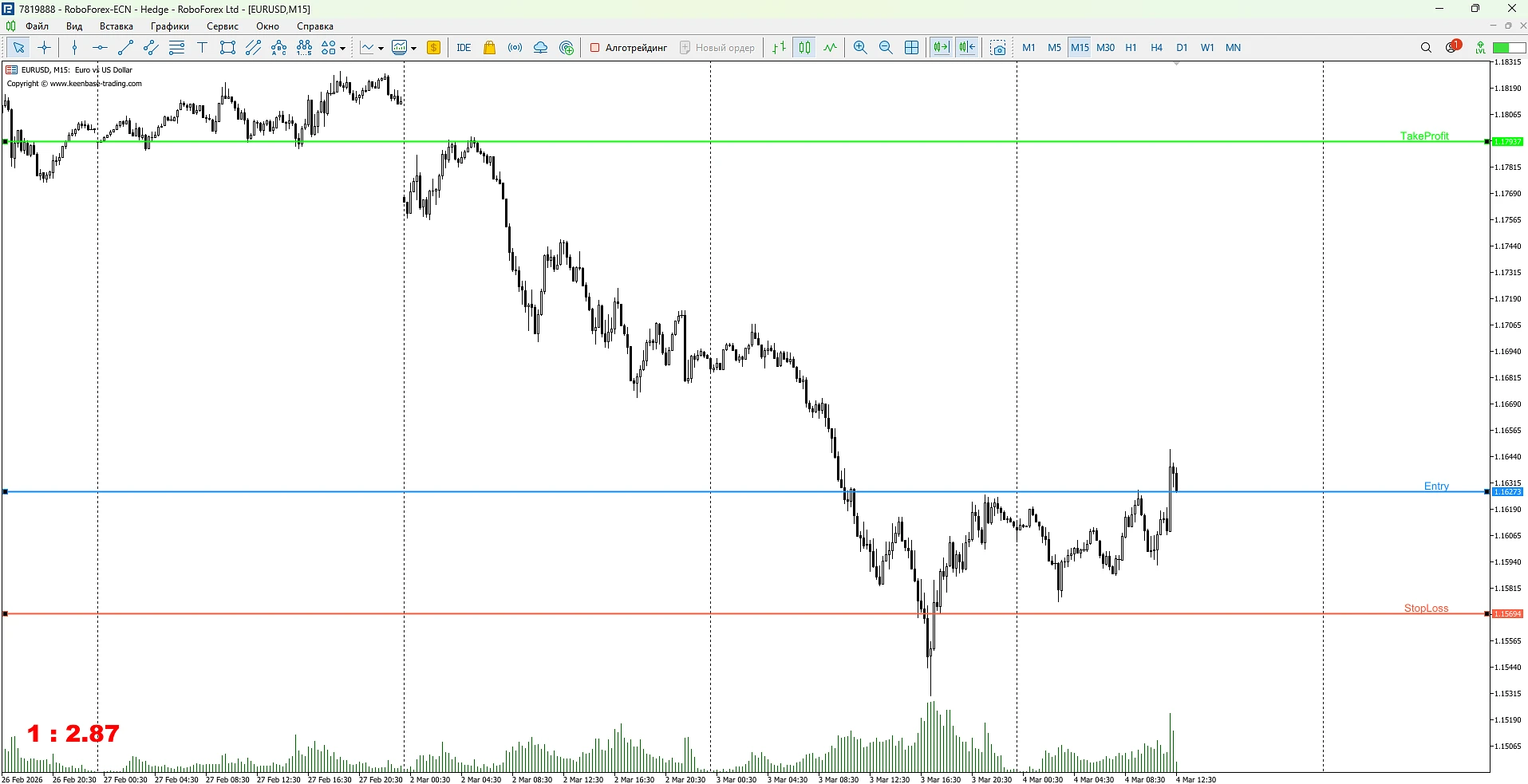Toggle chart shift from right edge
The height and width of the screenshot is (784, 1528).
(x=967, y=48)
